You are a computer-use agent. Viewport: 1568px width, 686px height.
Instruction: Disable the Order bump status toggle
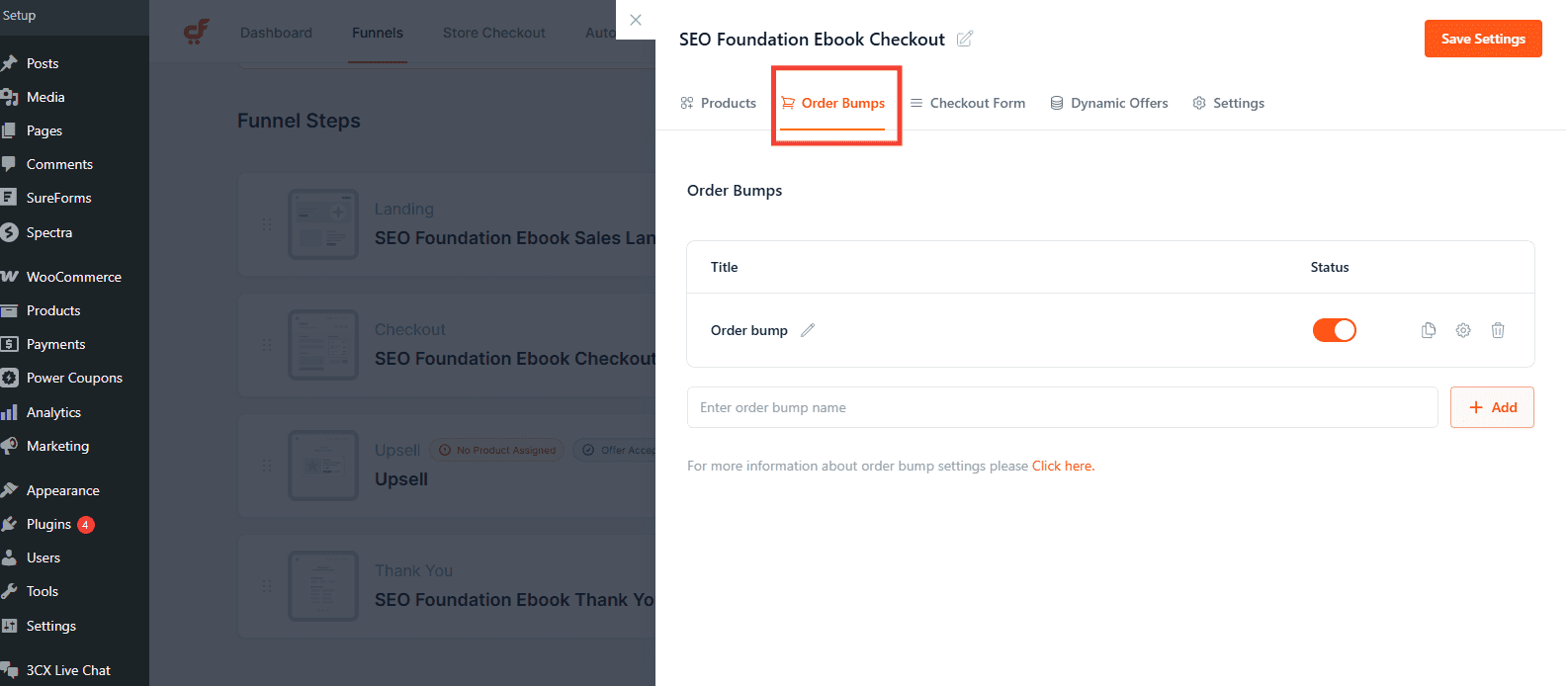(x=1334, y=329)
